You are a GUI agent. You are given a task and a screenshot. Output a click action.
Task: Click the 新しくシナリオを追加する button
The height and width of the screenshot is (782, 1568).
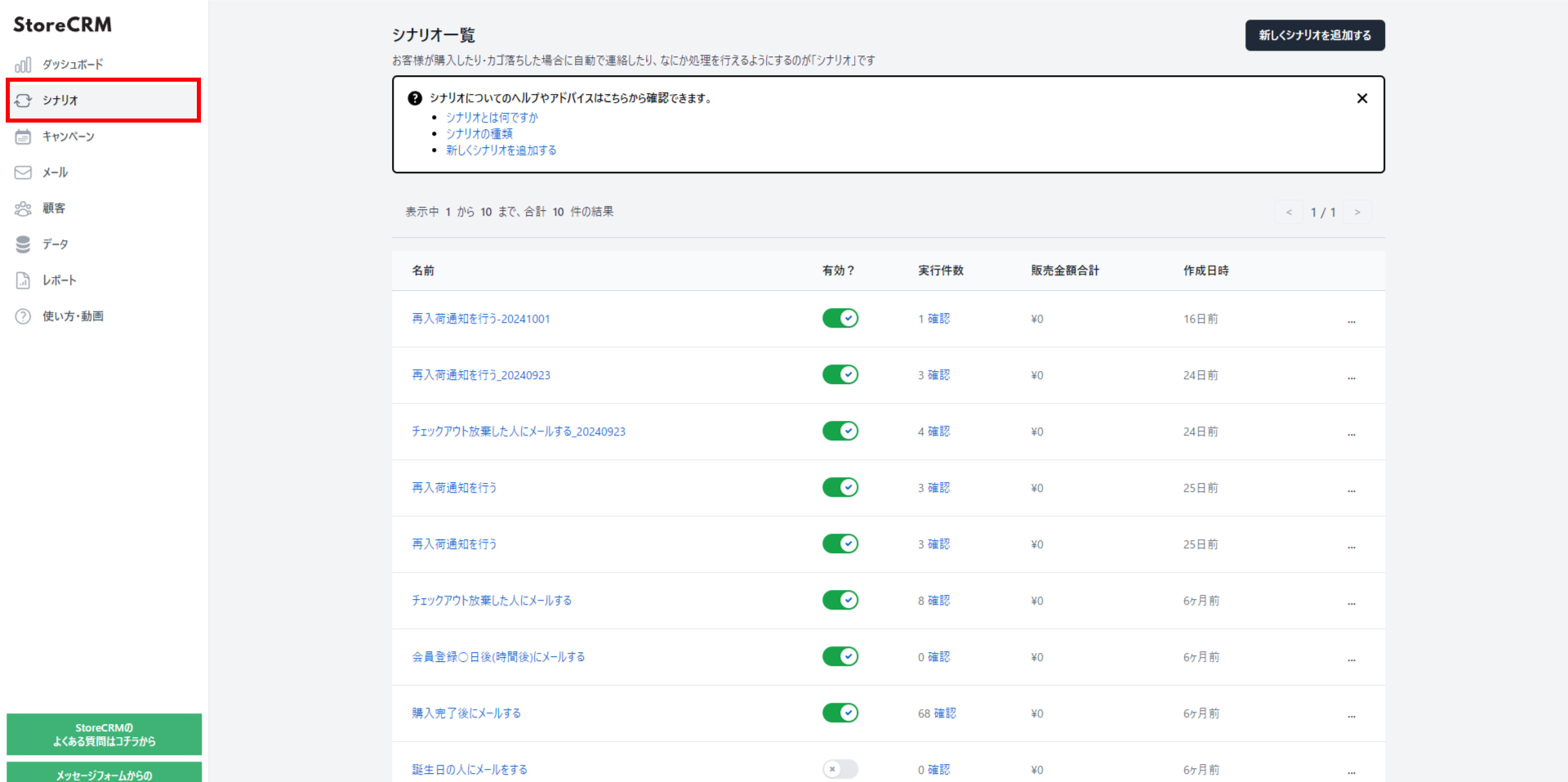[1314, 35]
